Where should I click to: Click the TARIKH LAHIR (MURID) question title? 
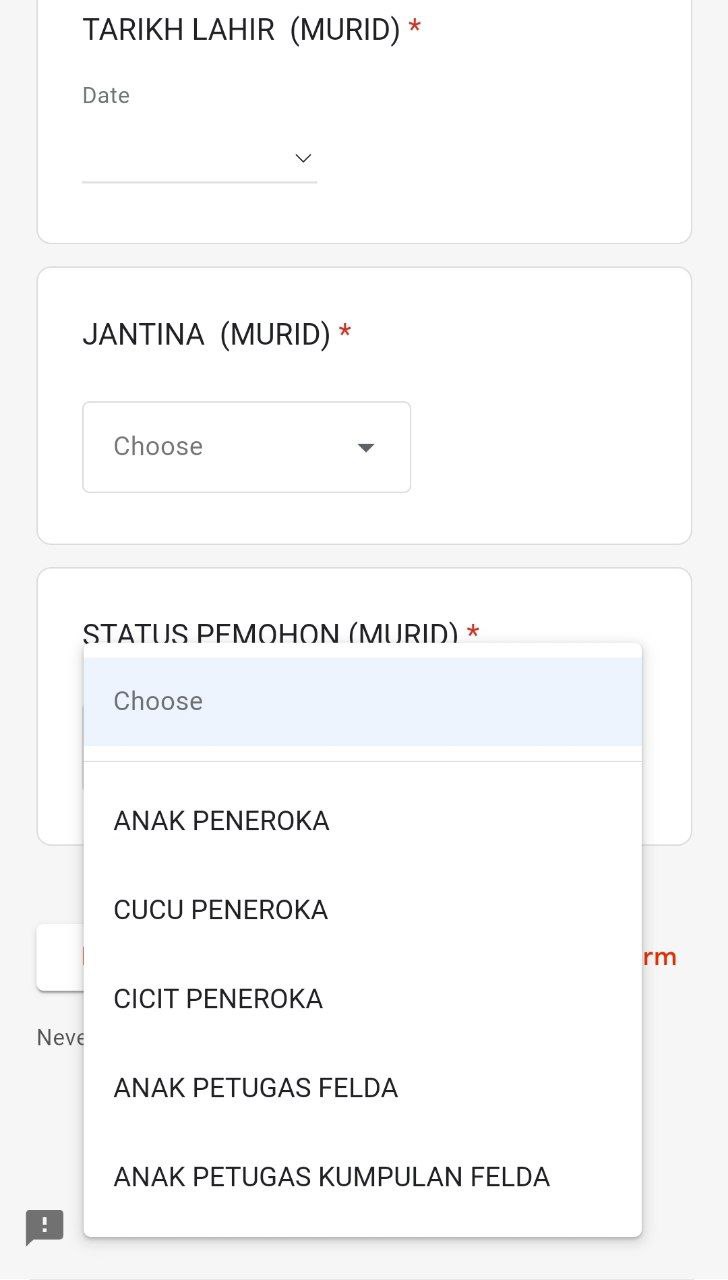coord(241,30)
